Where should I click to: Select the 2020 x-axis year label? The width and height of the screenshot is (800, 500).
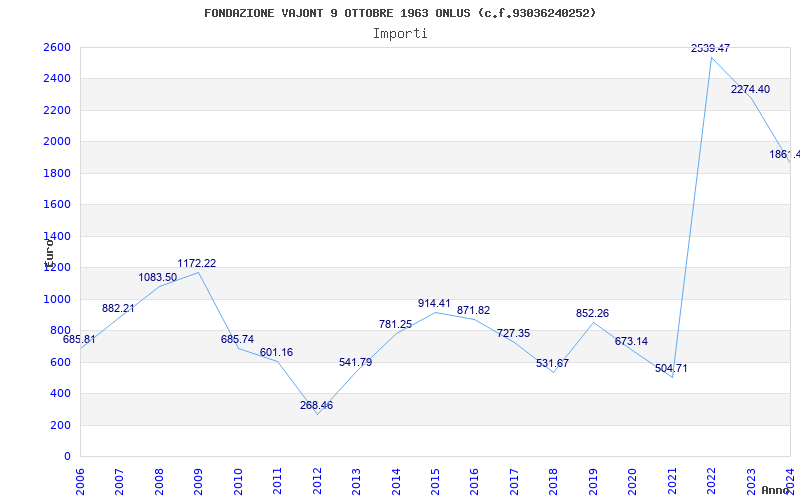[633, 481]
